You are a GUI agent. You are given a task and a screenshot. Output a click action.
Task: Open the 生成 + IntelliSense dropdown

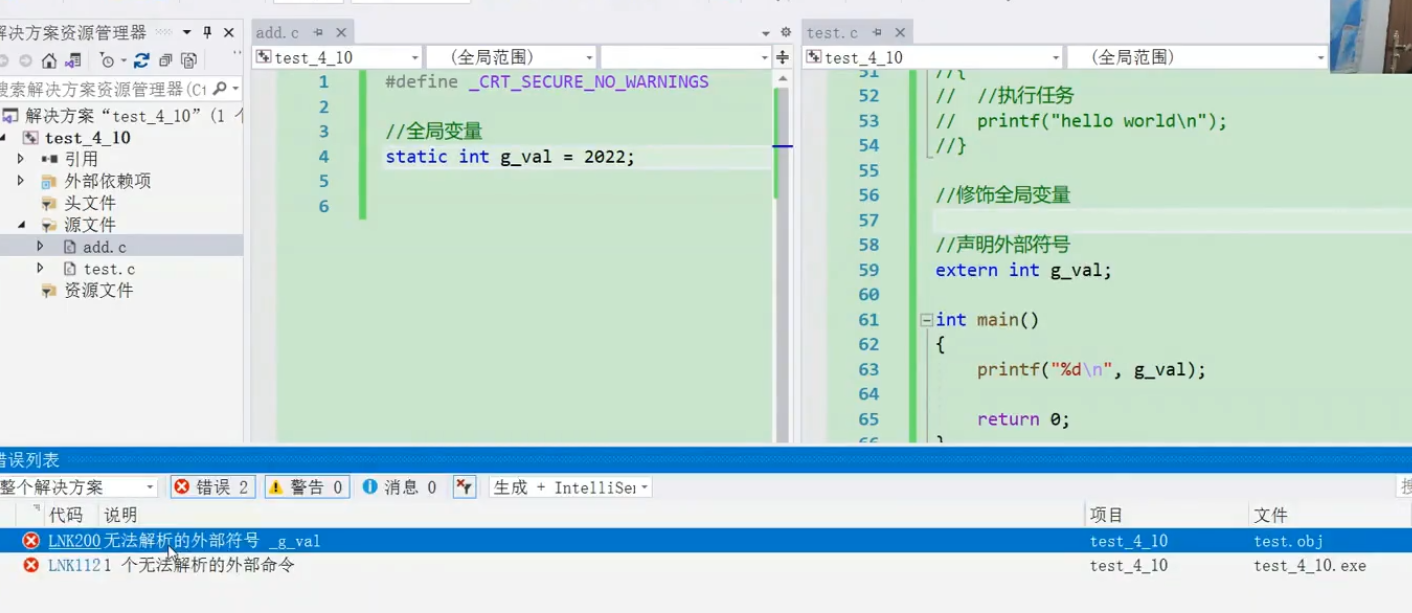(x=570, y=487)
